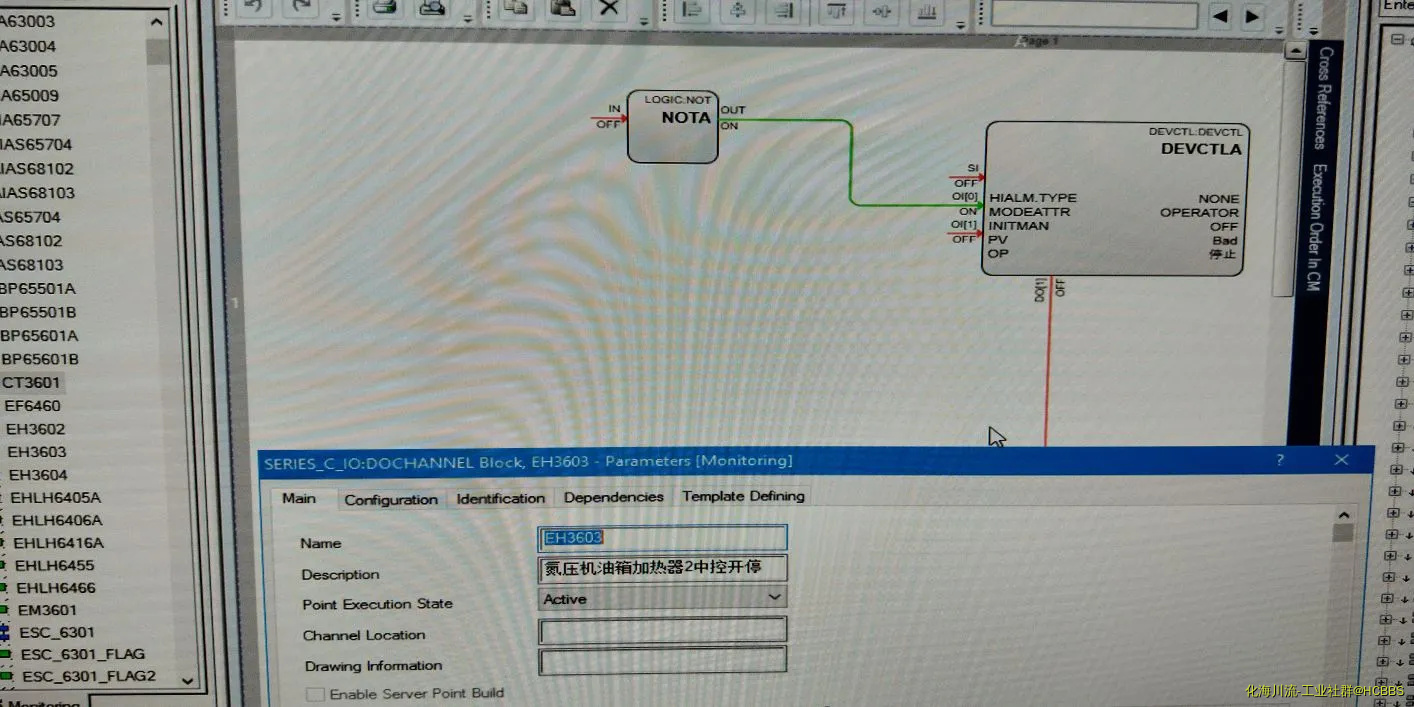Click the Align Left toolbar icon

(x=691, y=10)
